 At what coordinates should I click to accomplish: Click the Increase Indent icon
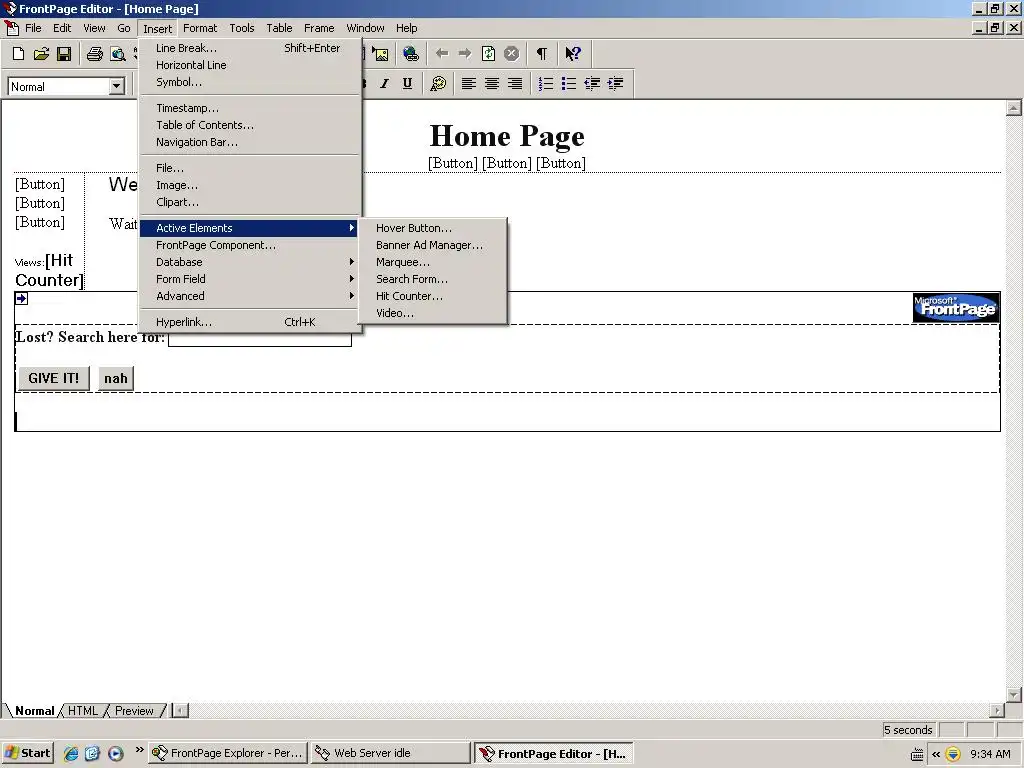[615, 84]
